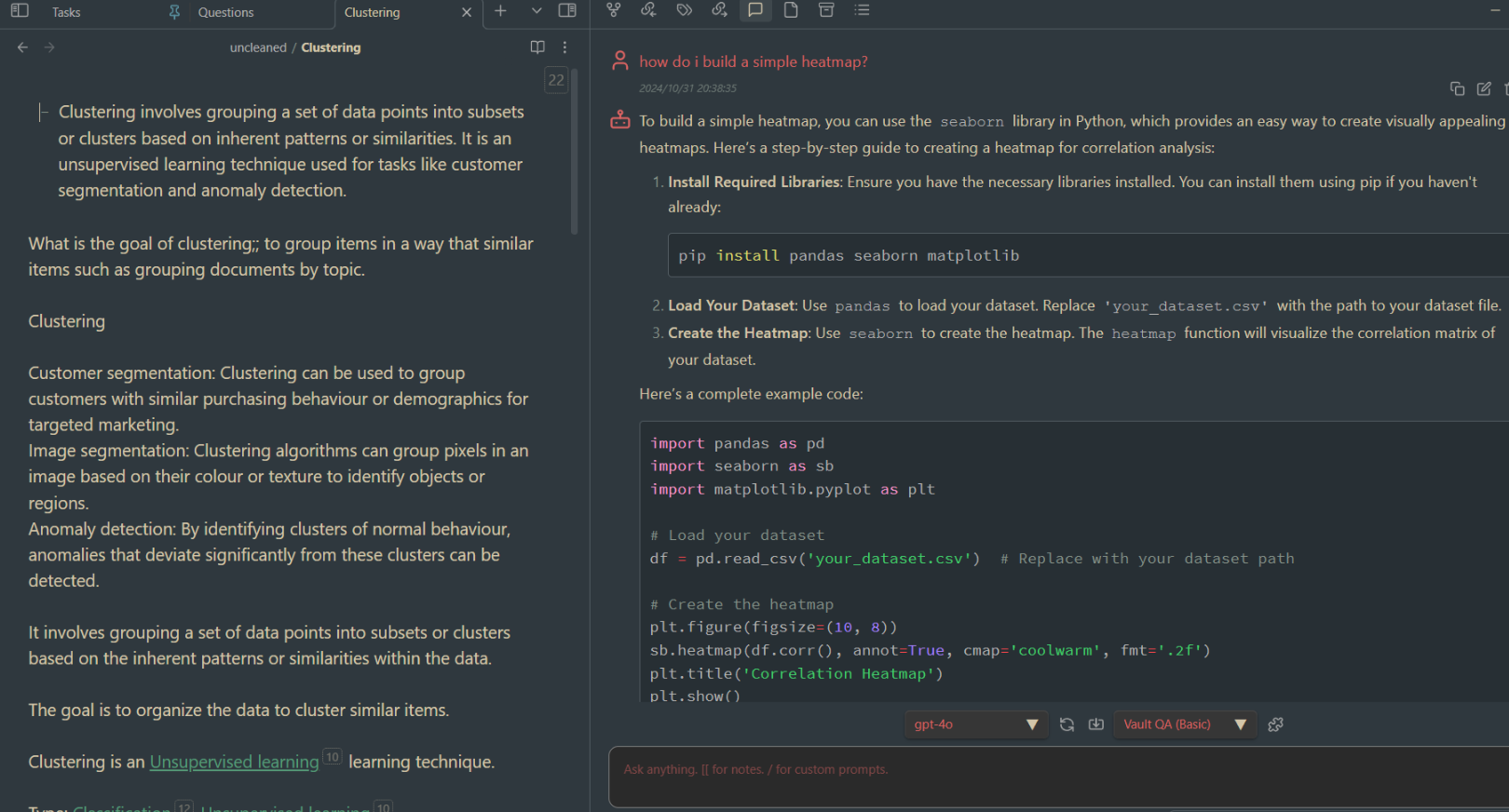Image resolution: width=1509 pixels, height=812 pixels.
Task: Click 'Here's a complete example code:' text
Action: (751, 394)
